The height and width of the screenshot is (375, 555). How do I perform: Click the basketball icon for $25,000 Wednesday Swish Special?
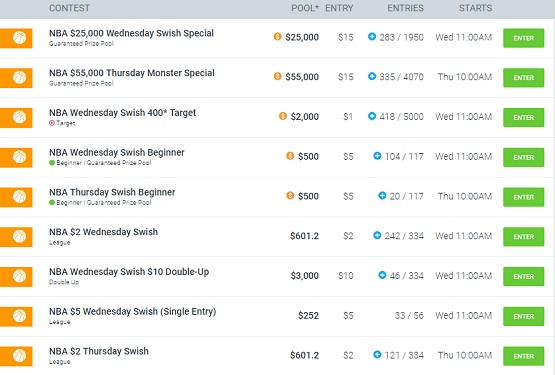[19, 38]
